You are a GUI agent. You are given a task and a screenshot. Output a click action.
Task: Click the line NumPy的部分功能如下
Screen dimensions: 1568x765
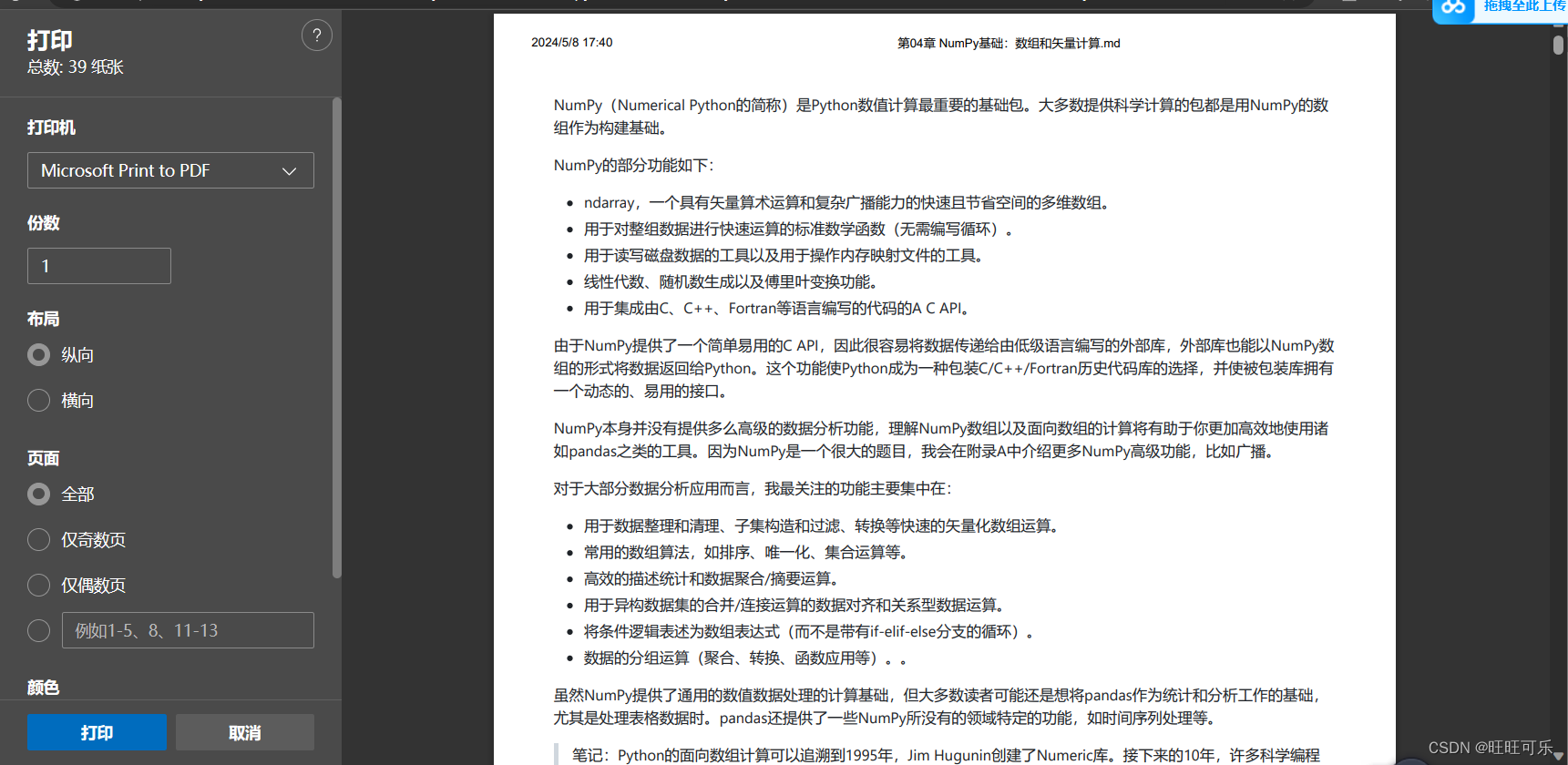coord(634,165)
